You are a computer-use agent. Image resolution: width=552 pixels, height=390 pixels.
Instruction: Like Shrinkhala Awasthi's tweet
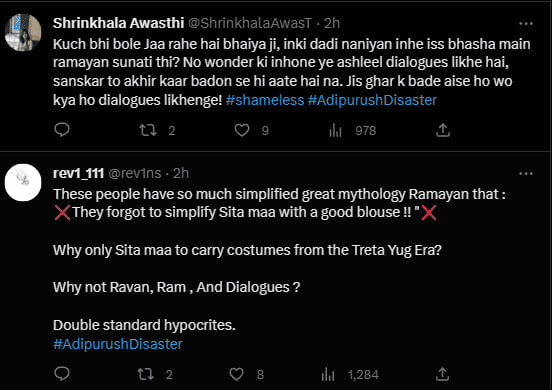[242, 130]
